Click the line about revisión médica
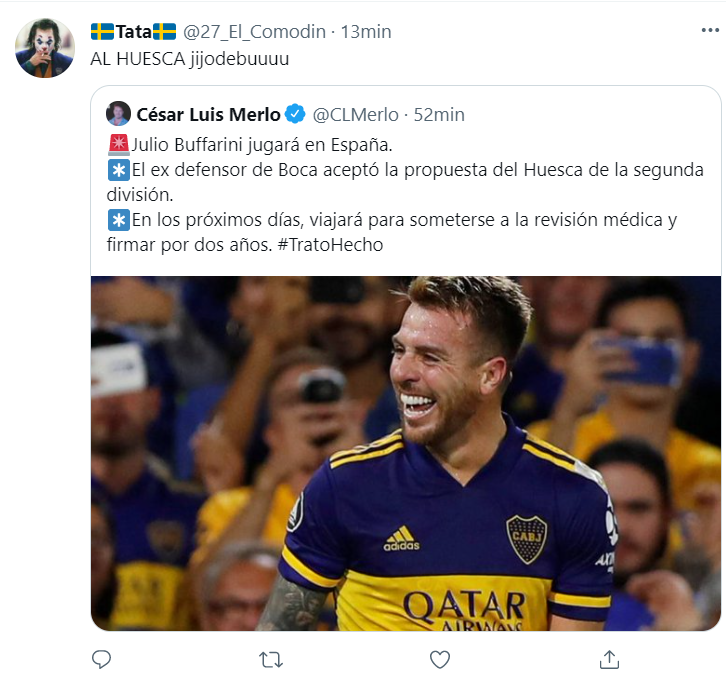Image resolution: width=726 pixels, height=684 pixels. 404,220
